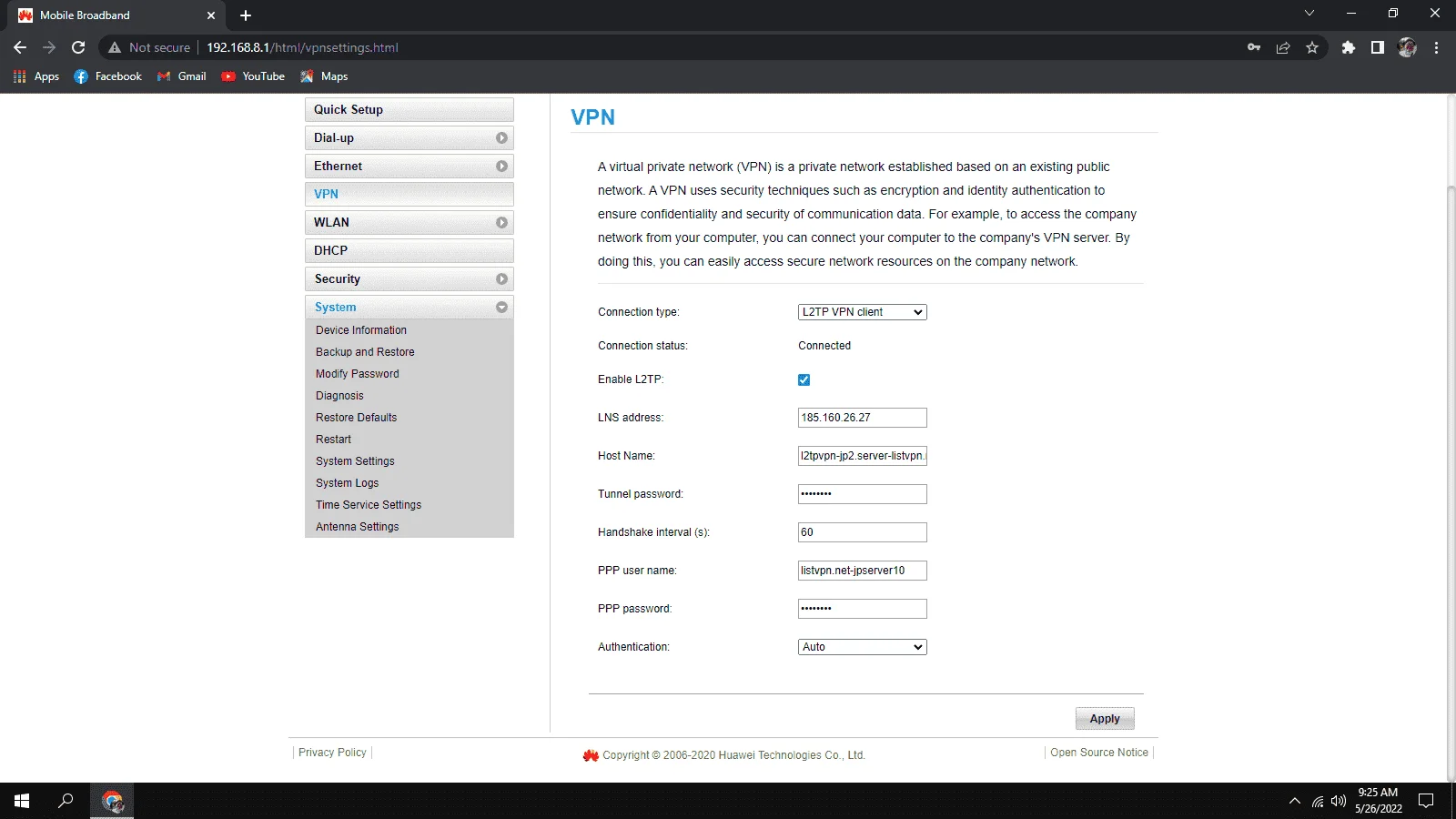Click the page vertical scrollbar
The image size is (1456, 819).
click(1451, 482)
